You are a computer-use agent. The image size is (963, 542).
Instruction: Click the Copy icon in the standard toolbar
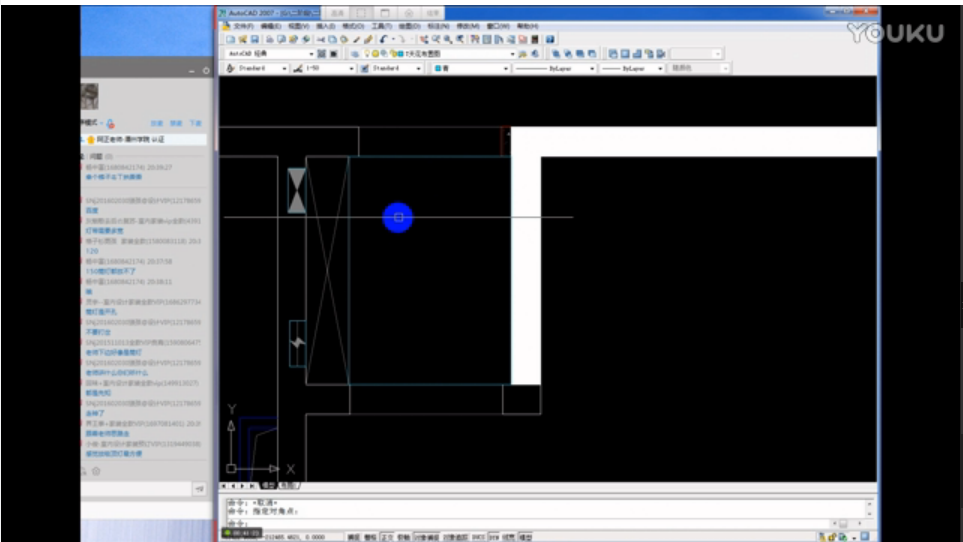pos(332,39)
